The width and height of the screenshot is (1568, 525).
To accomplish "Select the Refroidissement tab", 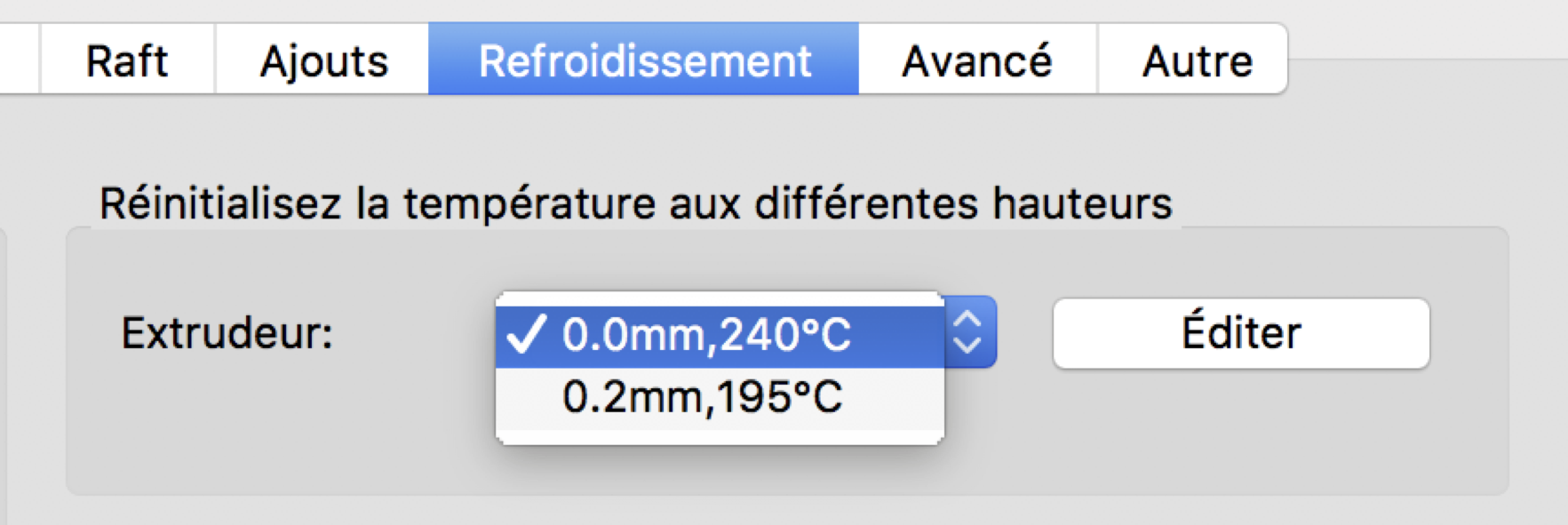I will tap(644, 61).
